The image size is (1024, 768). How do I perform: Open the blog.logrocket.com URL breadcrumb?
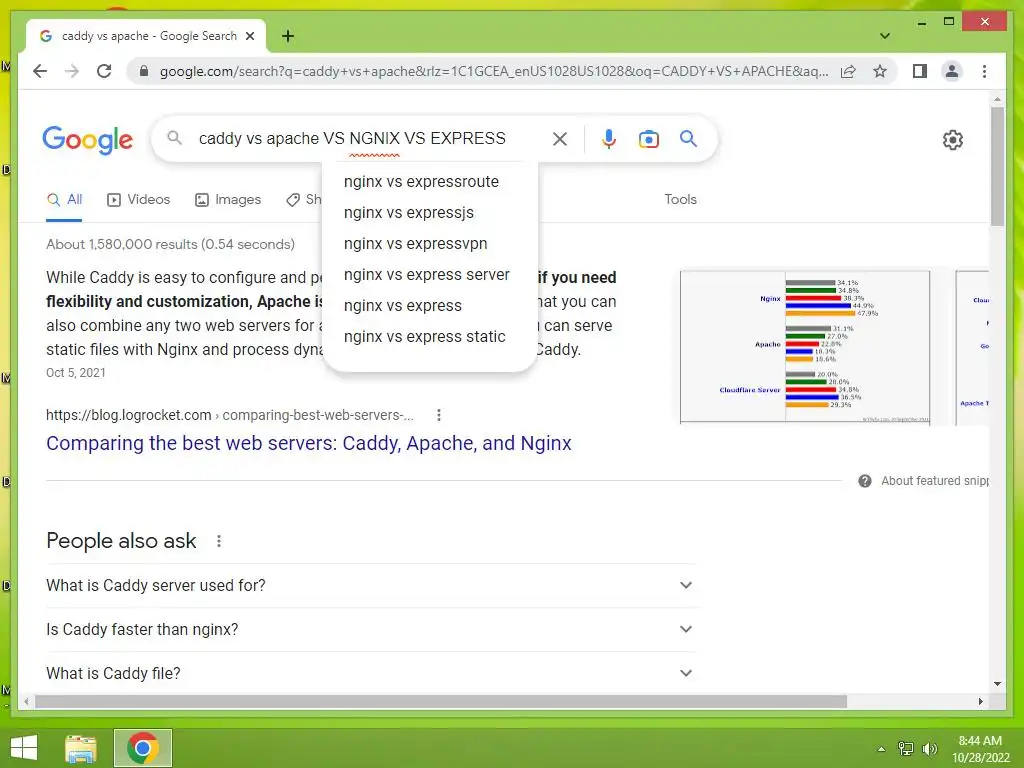click(230, 415)
